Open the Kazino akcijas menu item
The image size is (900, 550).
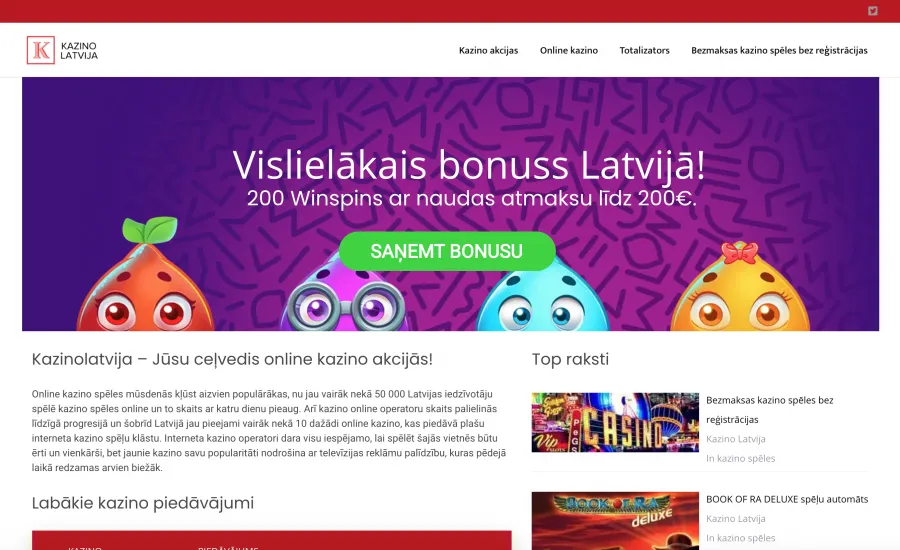[488, 51]
